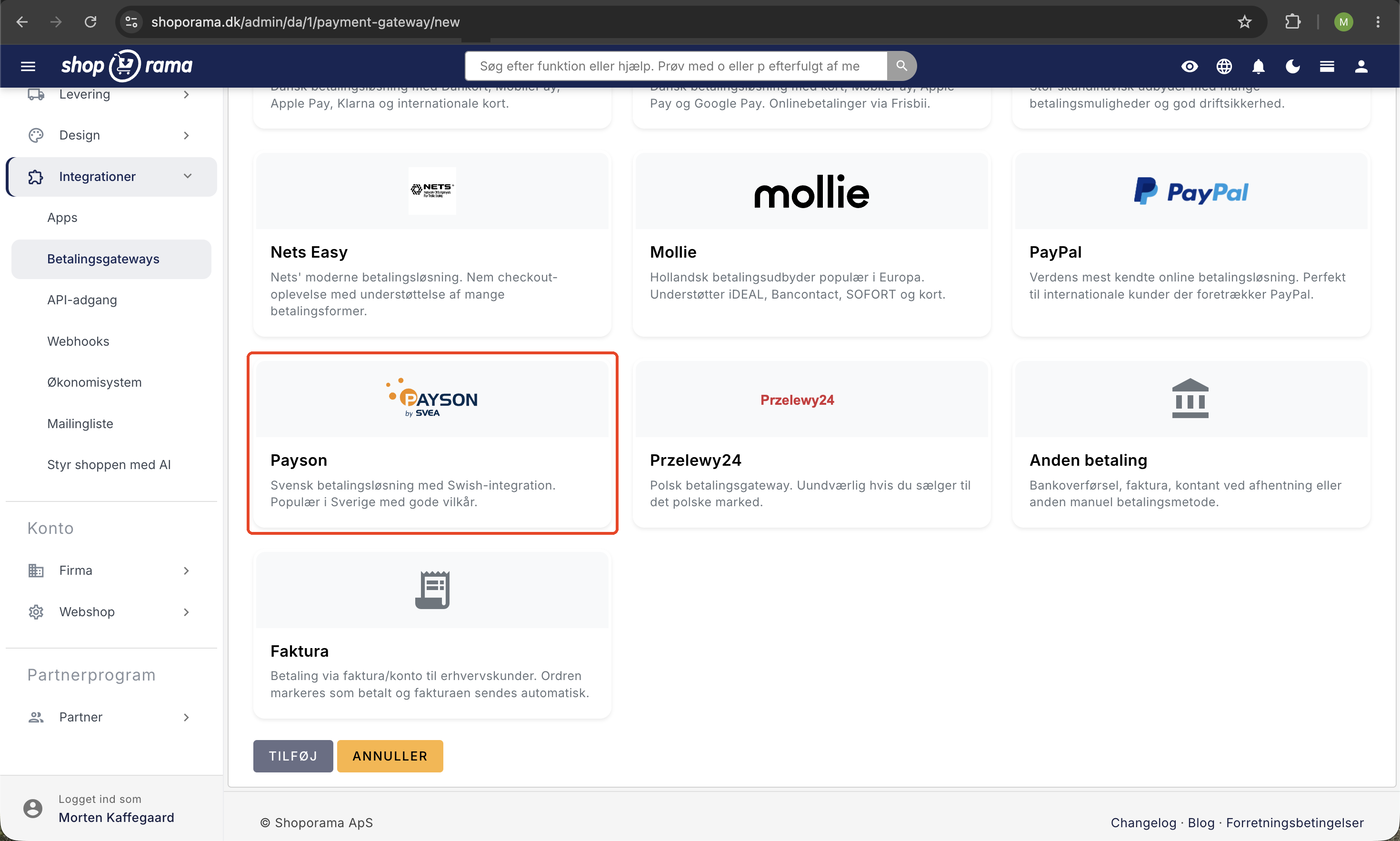Screen dimensions: 1400x841
Task: Click the Firma building icon
Action: coord(36,571)
